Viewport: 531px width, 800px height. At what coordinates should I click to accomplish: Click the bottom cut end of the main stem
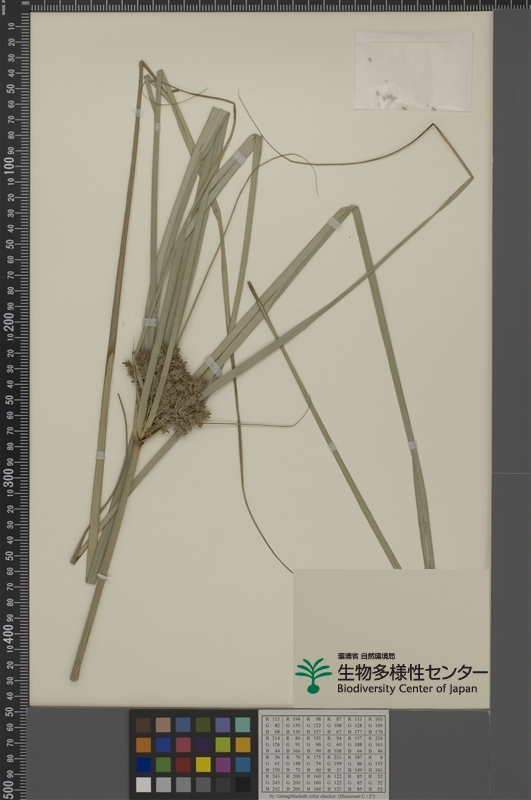[x=74, y=677]
